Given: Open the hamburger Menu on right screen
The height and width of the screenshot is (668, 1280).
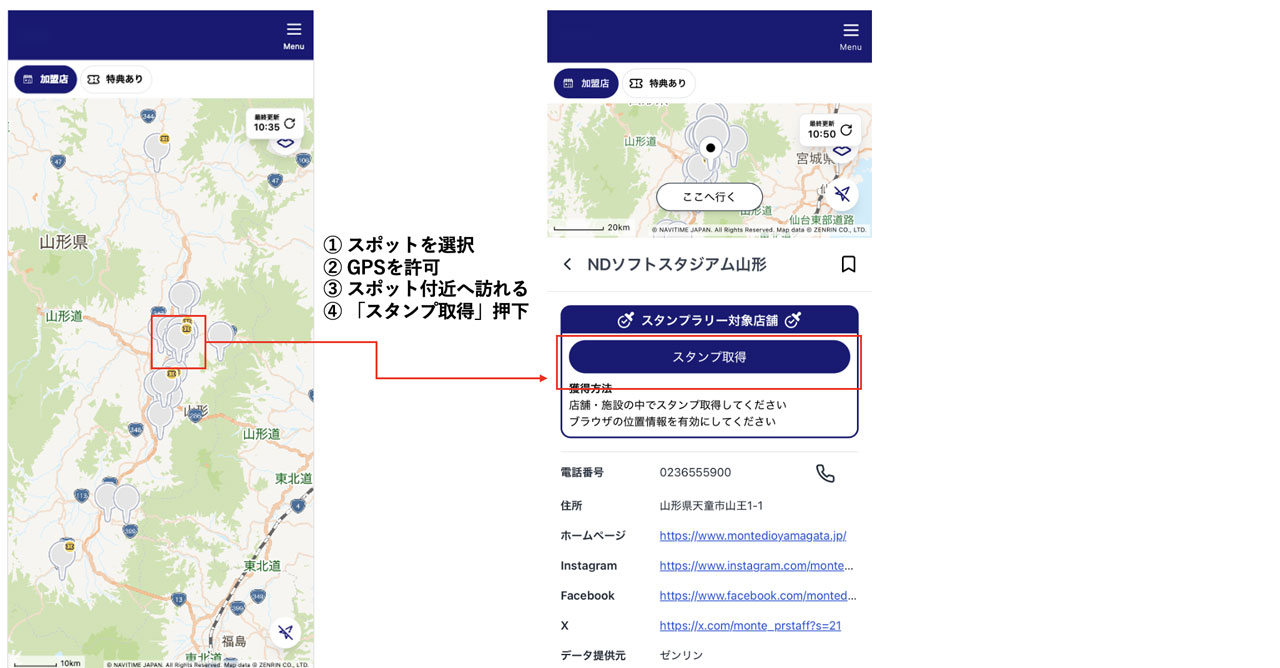Looking at the screenshot, I should (850, 35).
